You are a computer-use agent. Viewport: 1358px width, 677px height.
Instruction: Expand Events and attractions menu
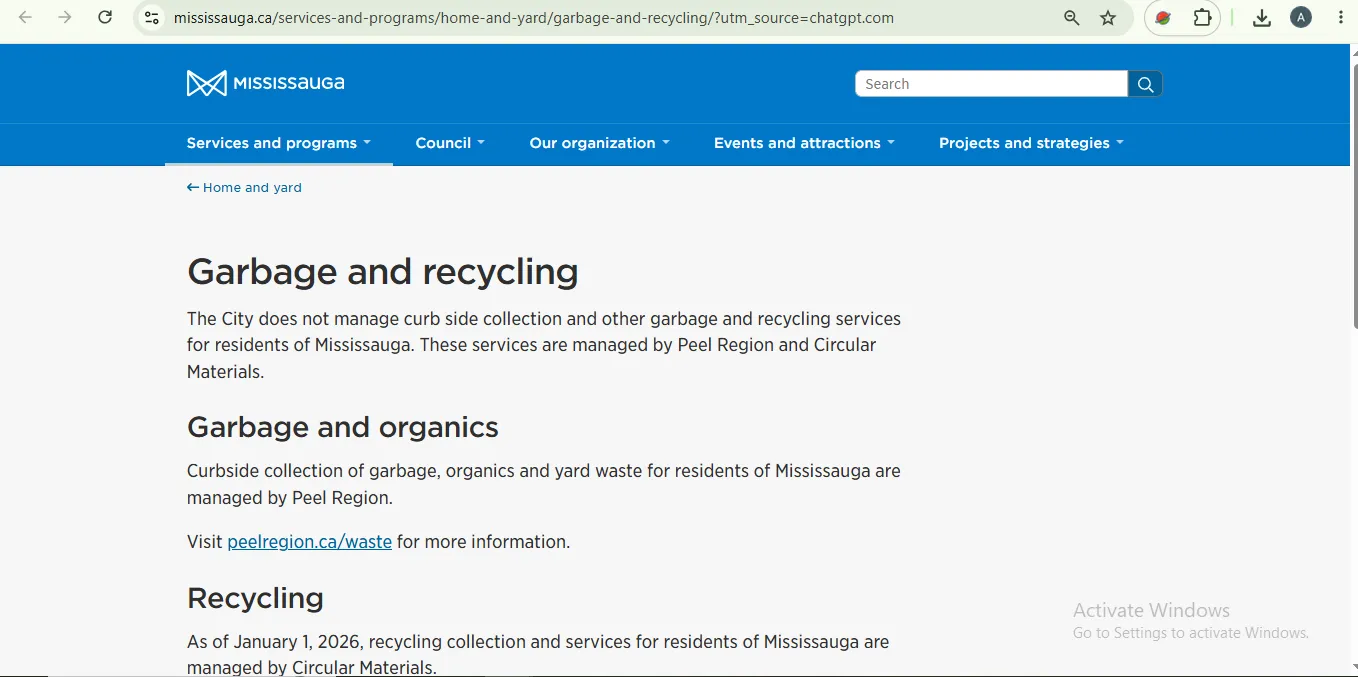pos(805,143)
